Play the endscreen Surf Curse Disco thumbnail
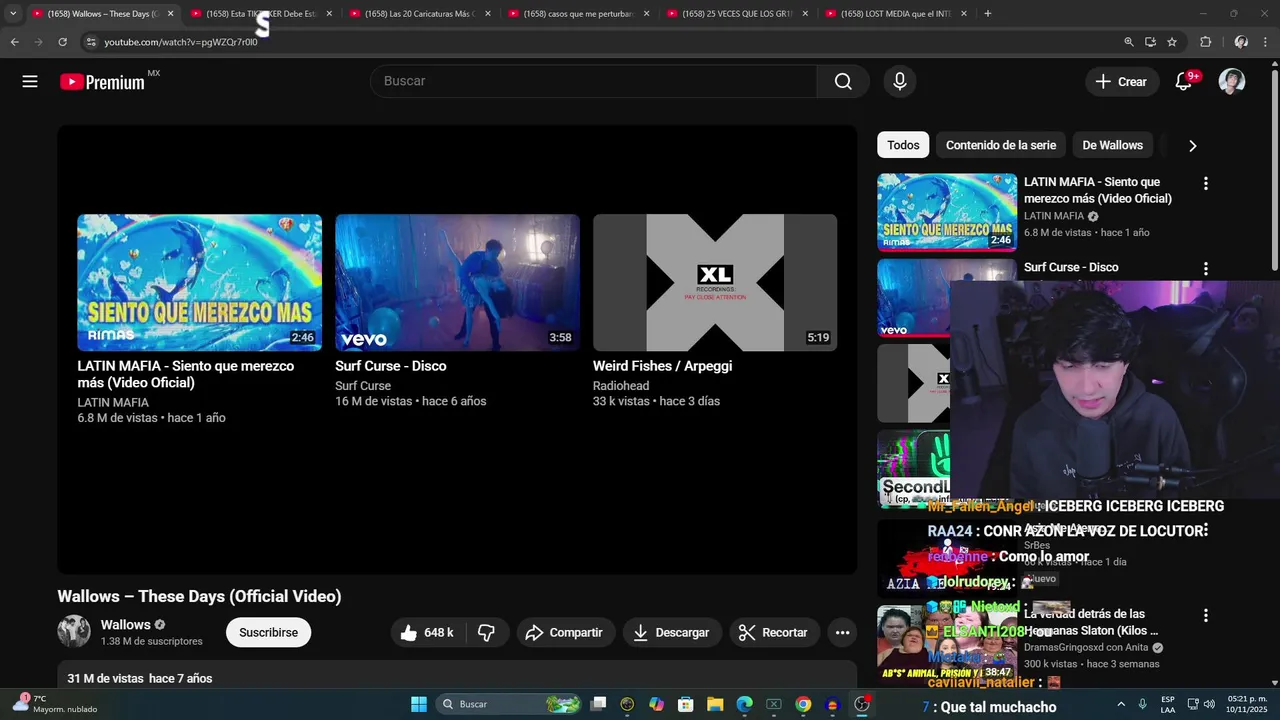This screenshot has height=720, width=1280. tap(457, 282)
